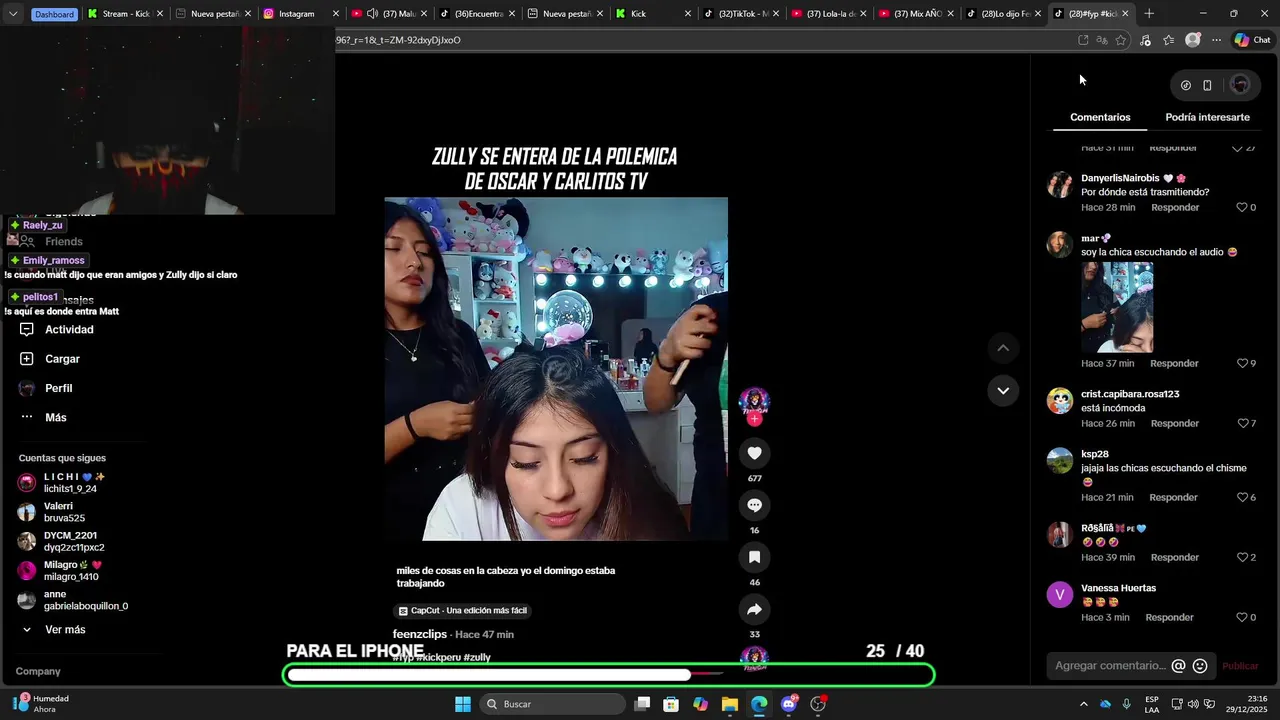Image resolution: width=1280 pixels, height=720 pixels.
Task: Open CapCut - Una edición más fácil link
Action: (462, 610)
